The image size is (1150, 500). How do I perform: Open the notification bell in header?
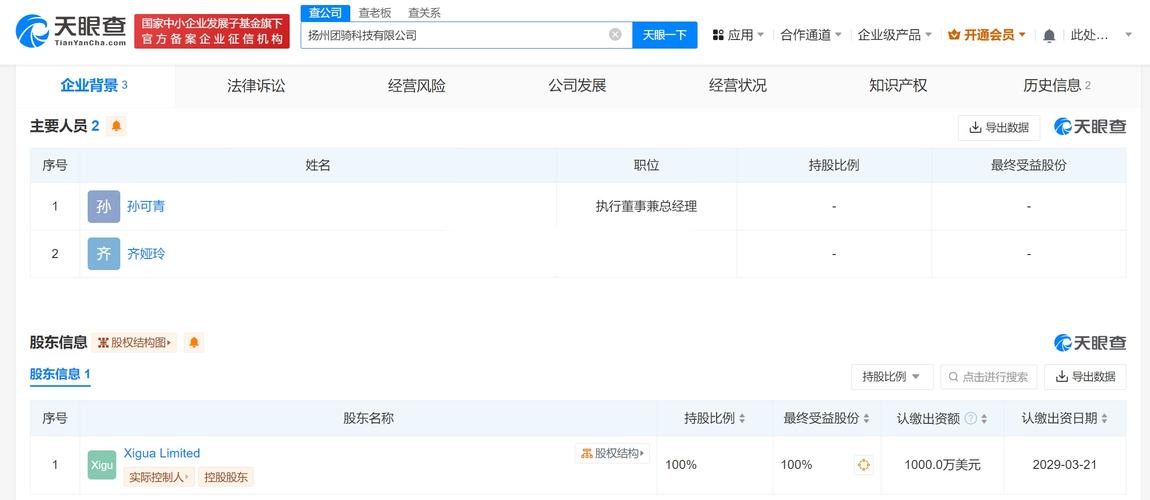(1050, 34)
